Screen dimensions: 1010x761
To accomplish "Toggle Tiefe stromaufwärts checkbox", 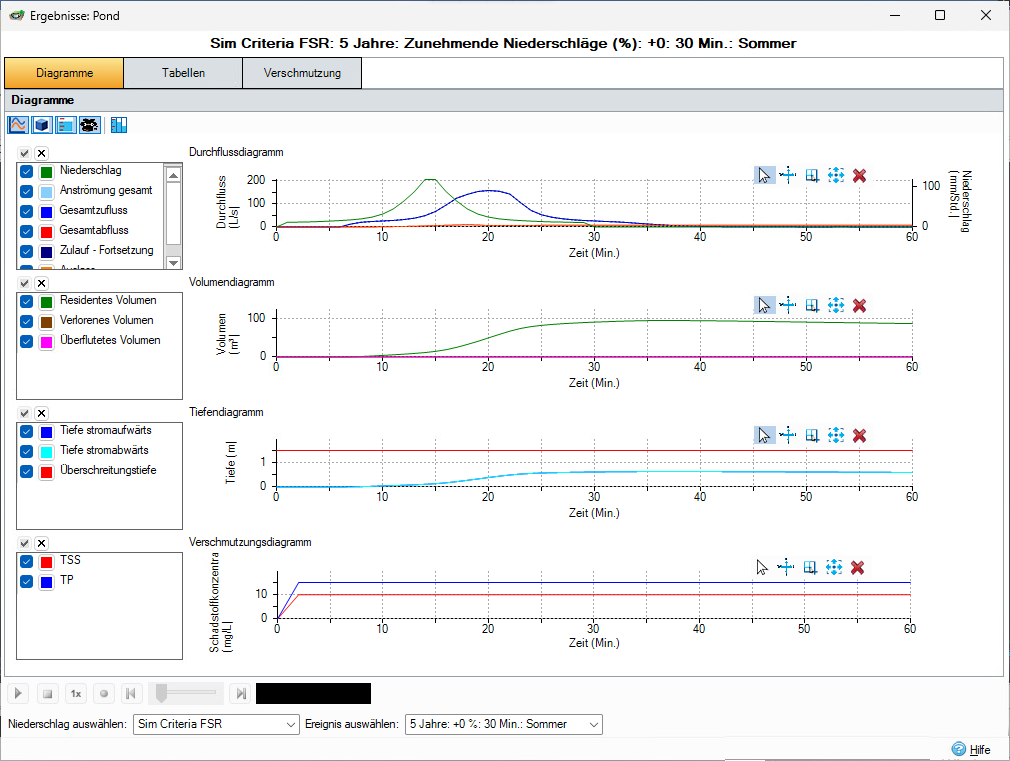I will pyautogui.click(x=26, y=432).
